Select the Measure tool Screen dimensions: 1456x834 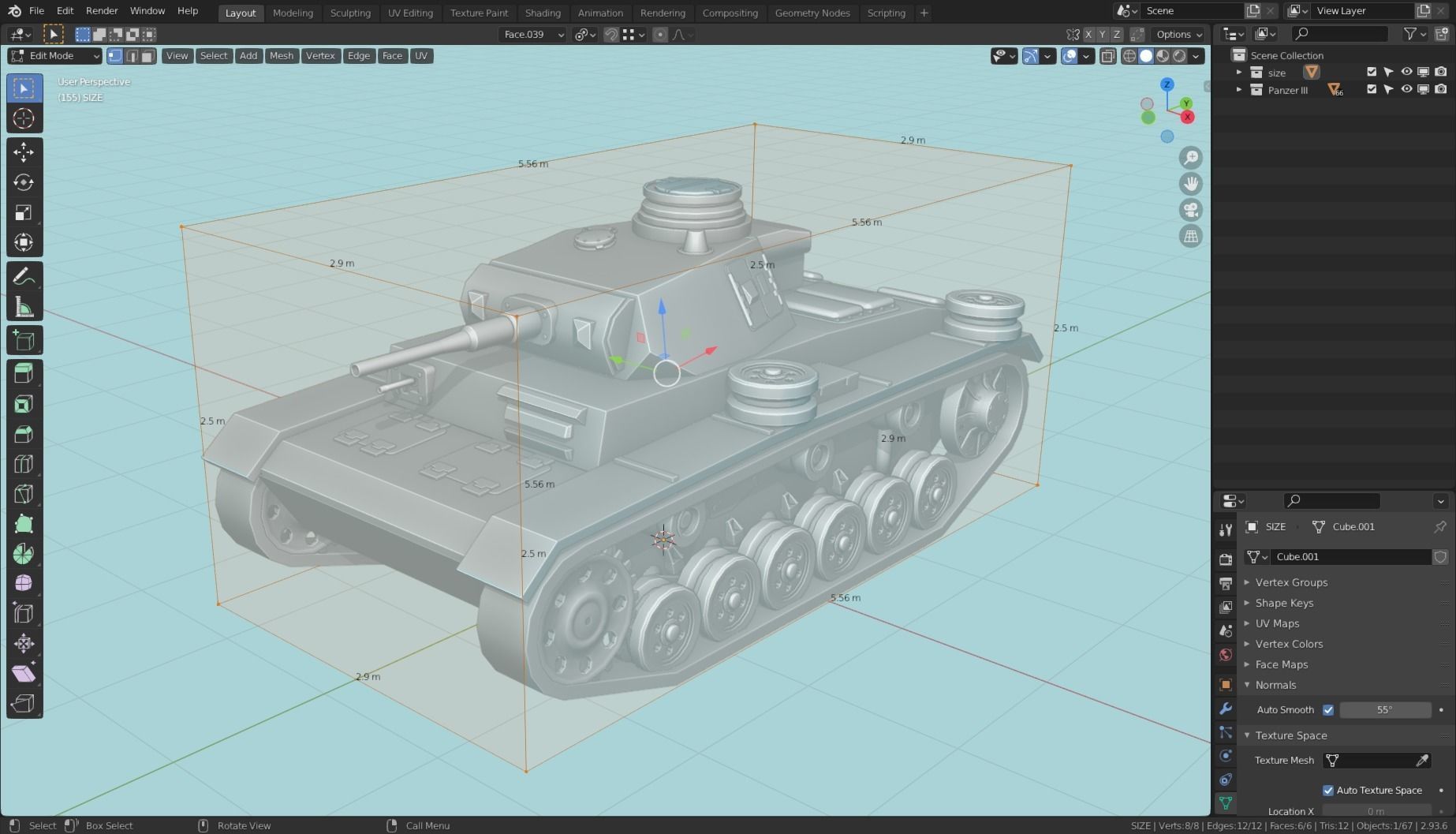(24, 307)
